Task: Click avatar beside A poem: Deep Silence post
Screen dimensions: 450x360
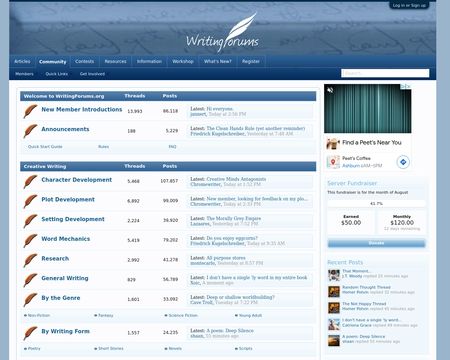Action: coord(334,340)
